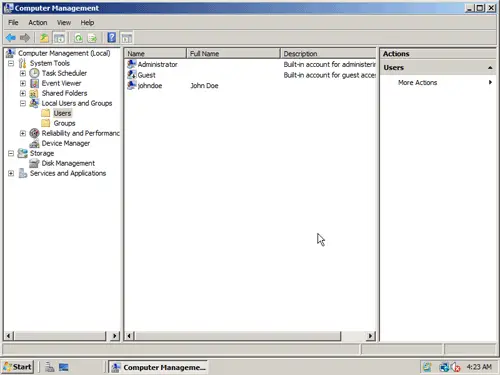500x375 pixels.
Task: Click the Local Users and Groups icon
Action: pos(34,103)
